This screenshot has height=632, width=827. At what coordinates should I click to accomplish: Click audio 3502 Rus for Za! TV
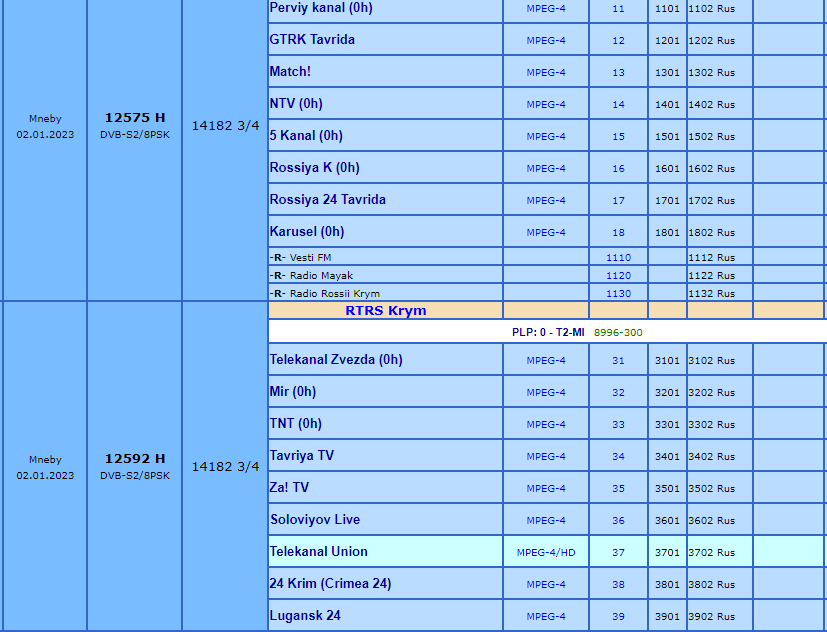coord(711,489)
